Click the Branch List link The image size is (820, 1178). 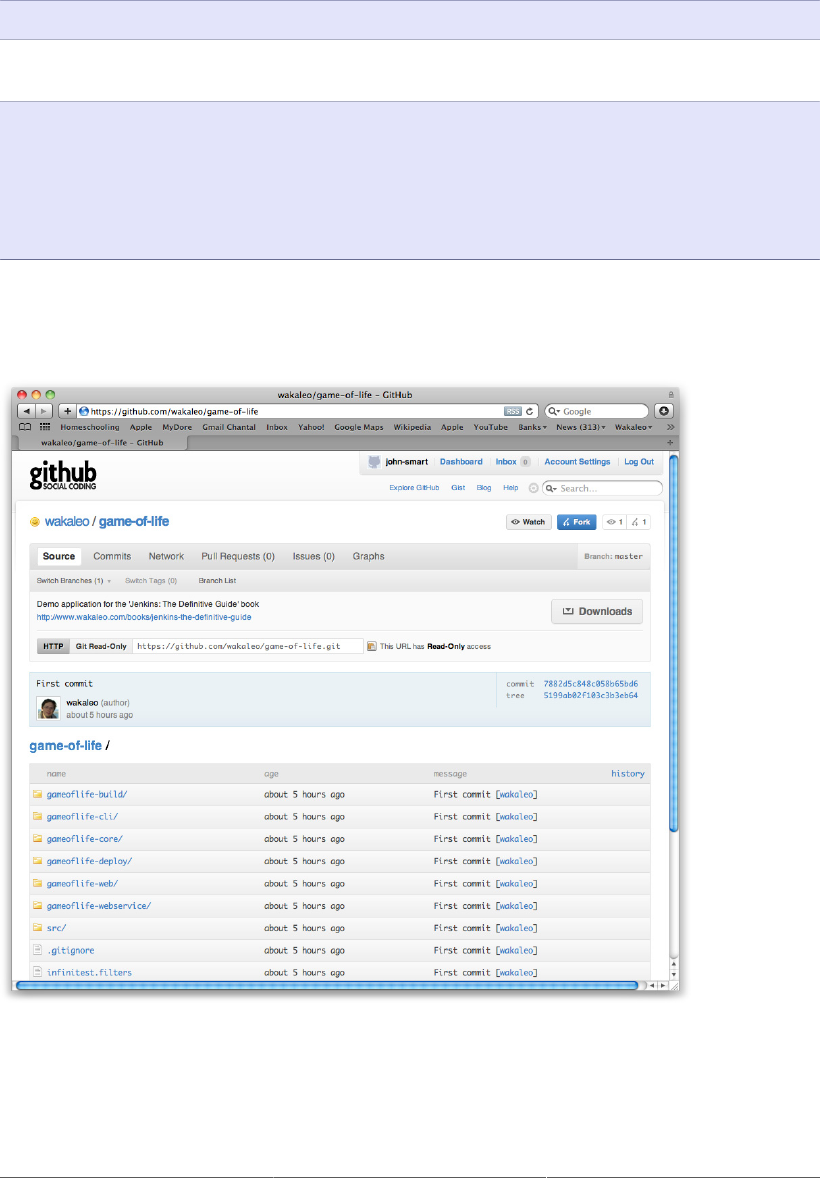217,581
